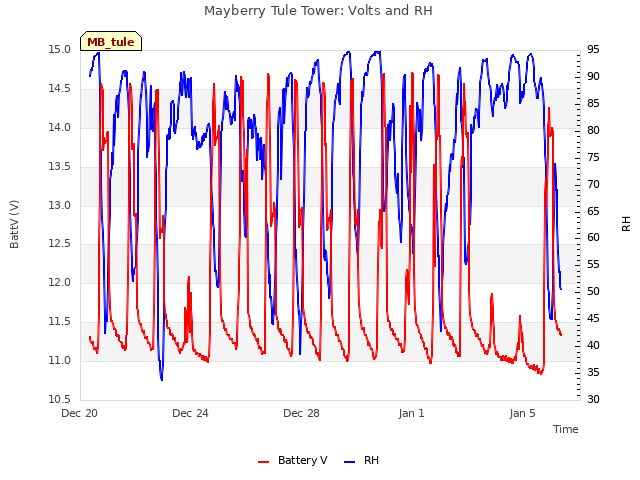Click the Dec 28 x-axis tick
640x480 pixels.
point(301,413)
